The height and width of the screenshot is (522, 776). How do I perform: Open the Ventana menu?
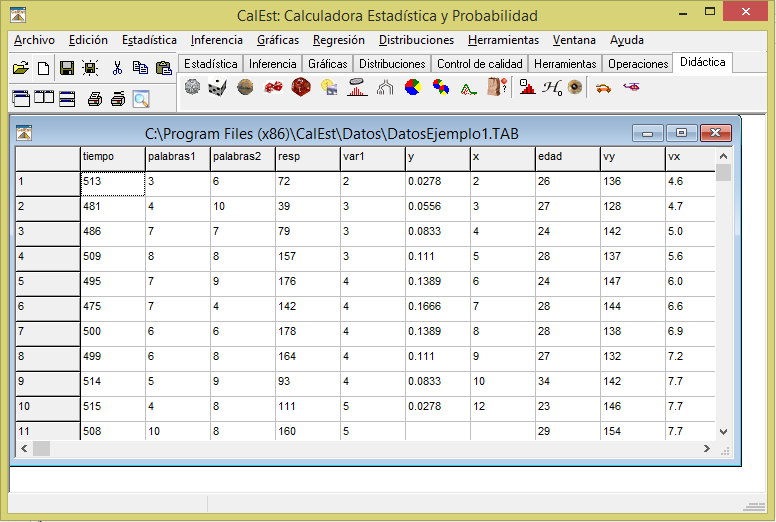574,40
